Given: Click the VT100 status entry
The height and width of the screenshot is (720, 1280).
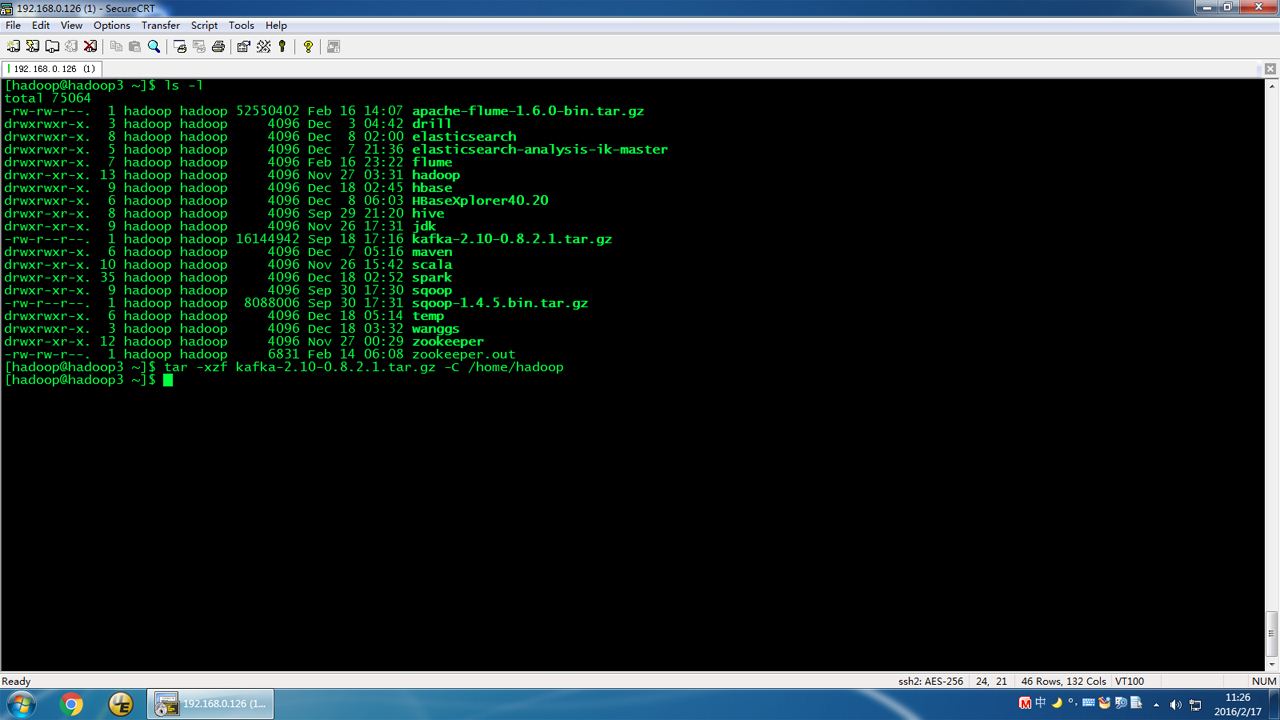Looking at the screenshot, I should tap(1130, 681).
